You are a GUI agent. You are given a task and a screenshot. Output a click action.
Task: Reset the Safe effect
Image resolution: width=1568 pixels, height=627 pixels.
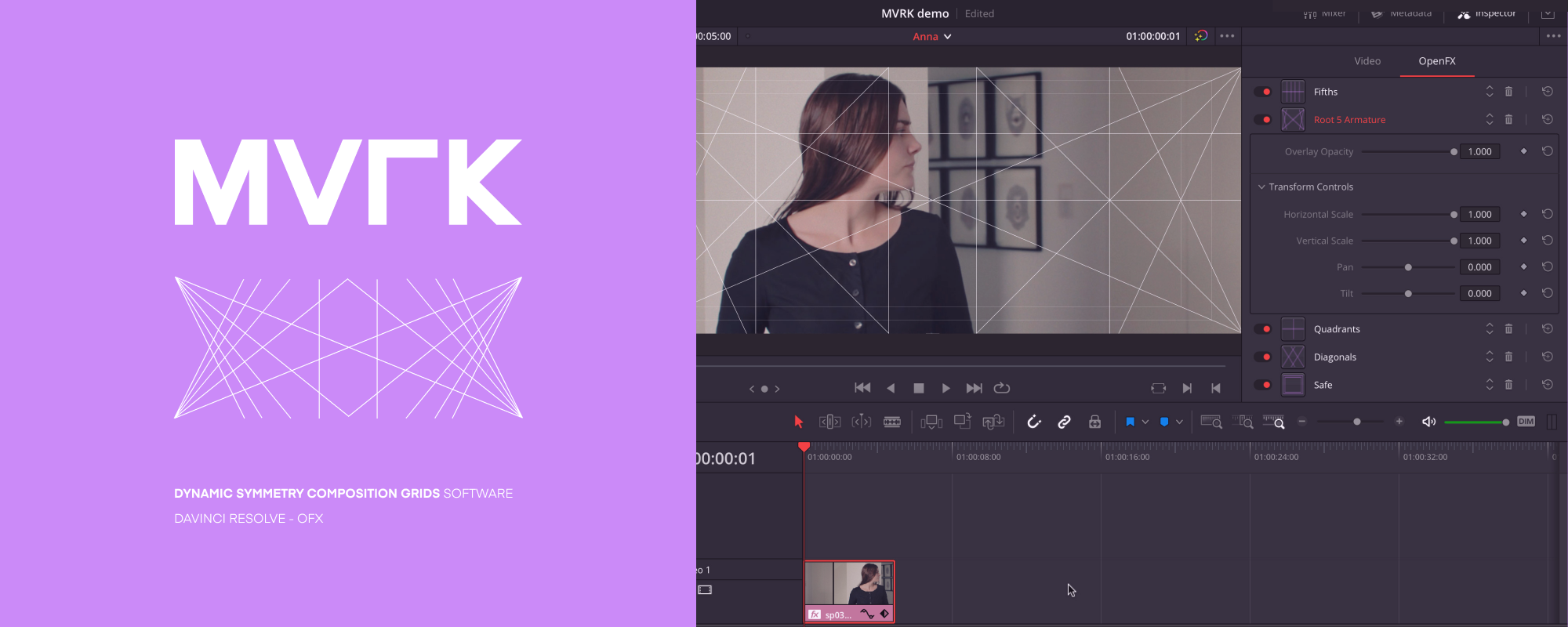[1547, 385]
